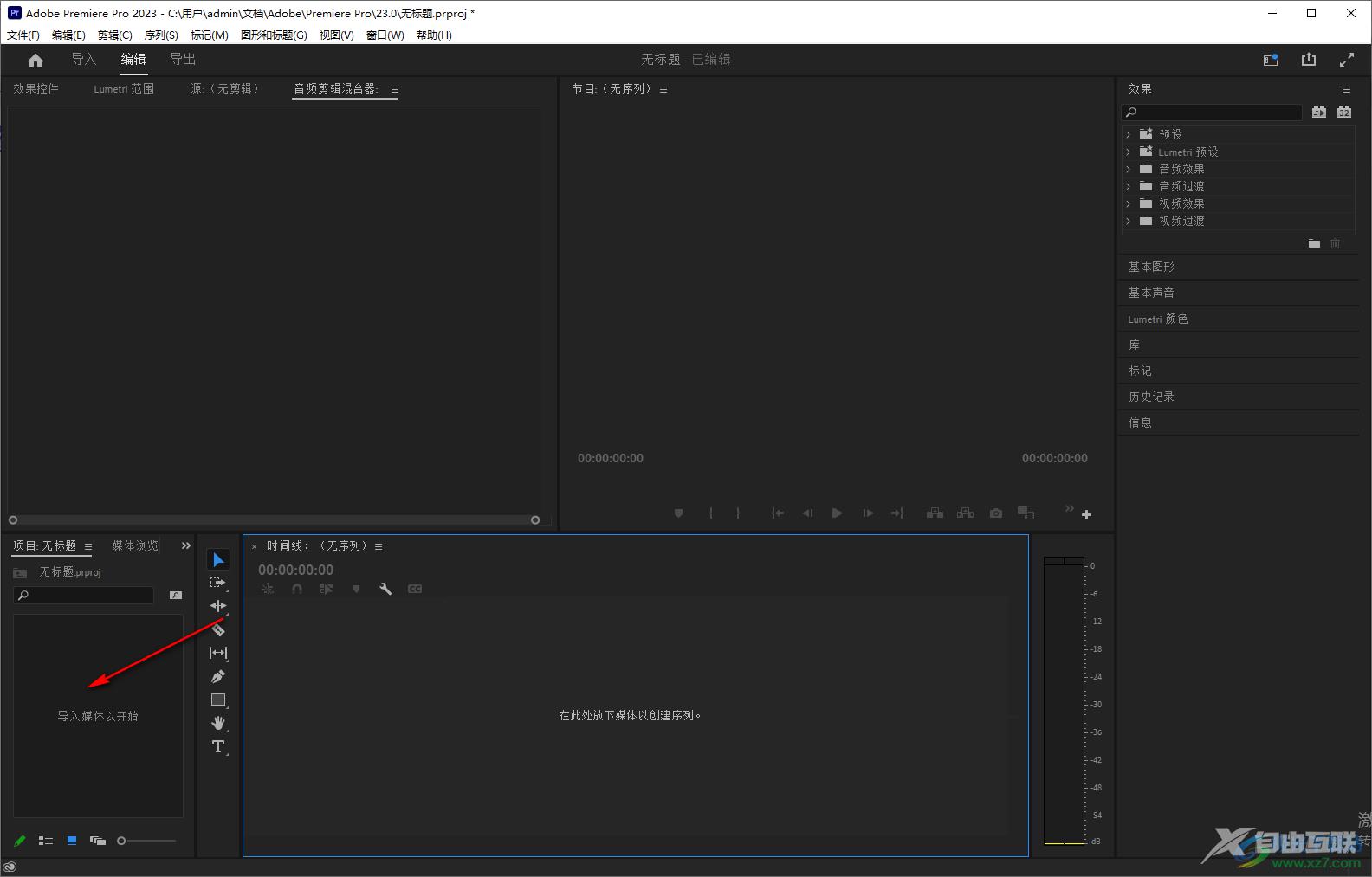Select the Razor tool

218,629
